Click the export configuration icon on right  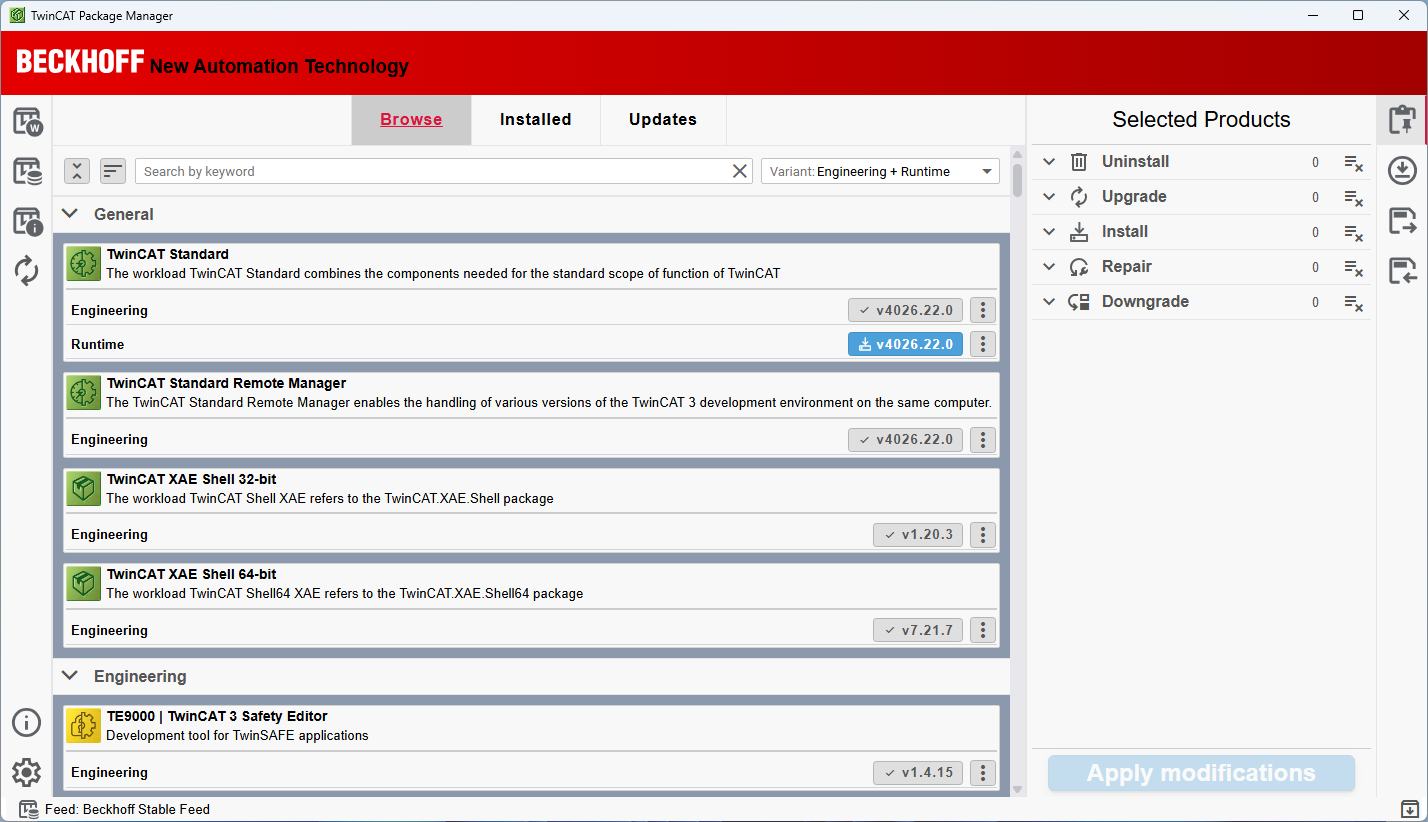click(1402, 221)
